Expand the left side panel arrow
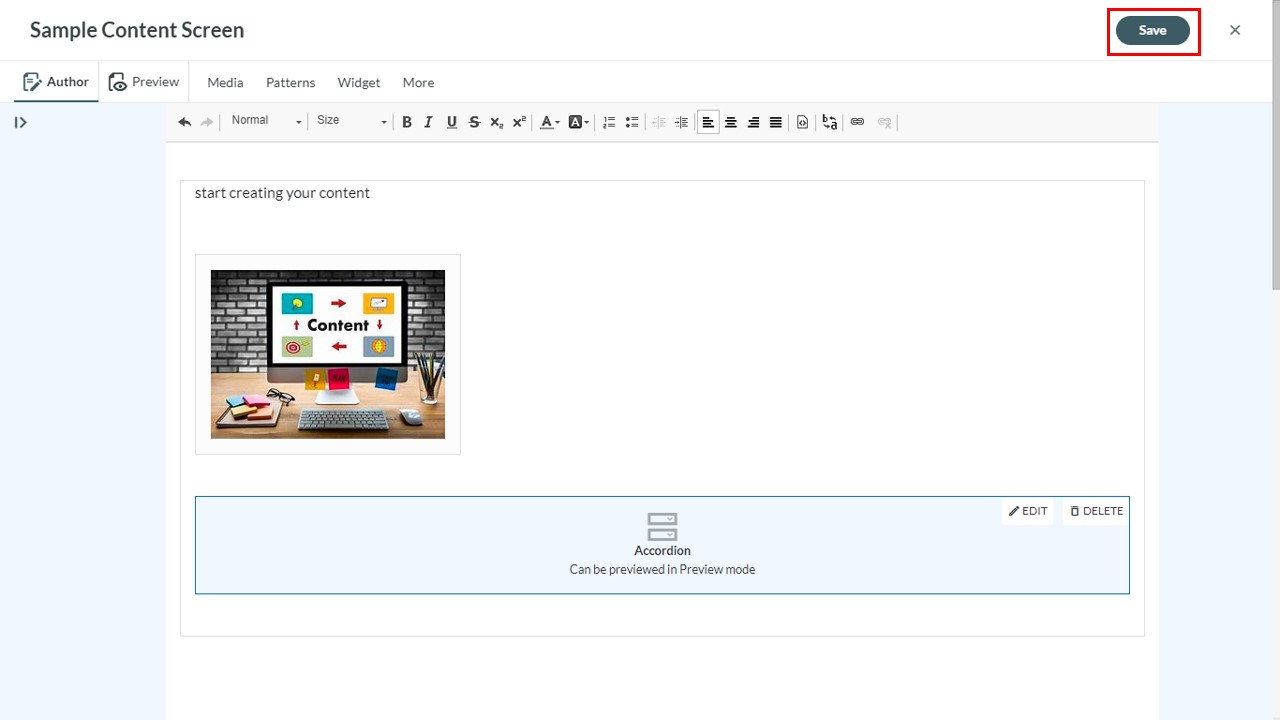The height and width of the screenshot is (720, 1280). coord(20,122)
